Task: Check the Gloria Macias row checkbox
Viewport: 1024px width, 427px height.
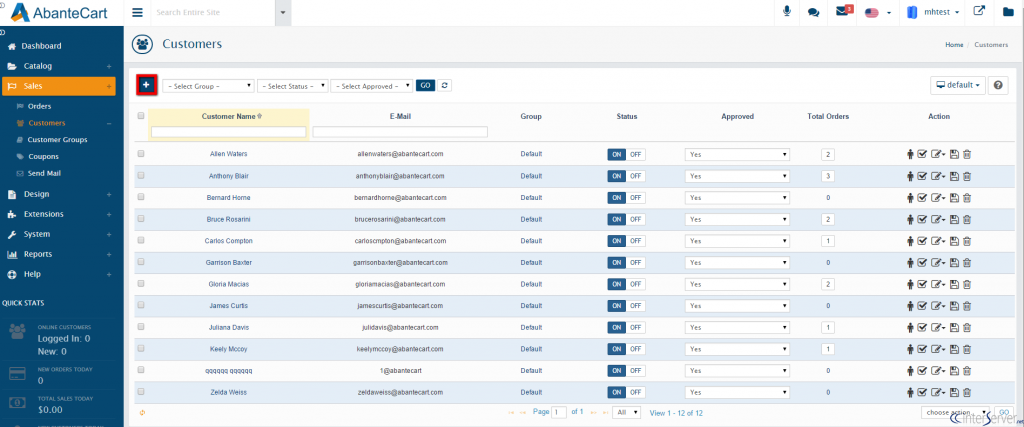Action: coord(141,283)
